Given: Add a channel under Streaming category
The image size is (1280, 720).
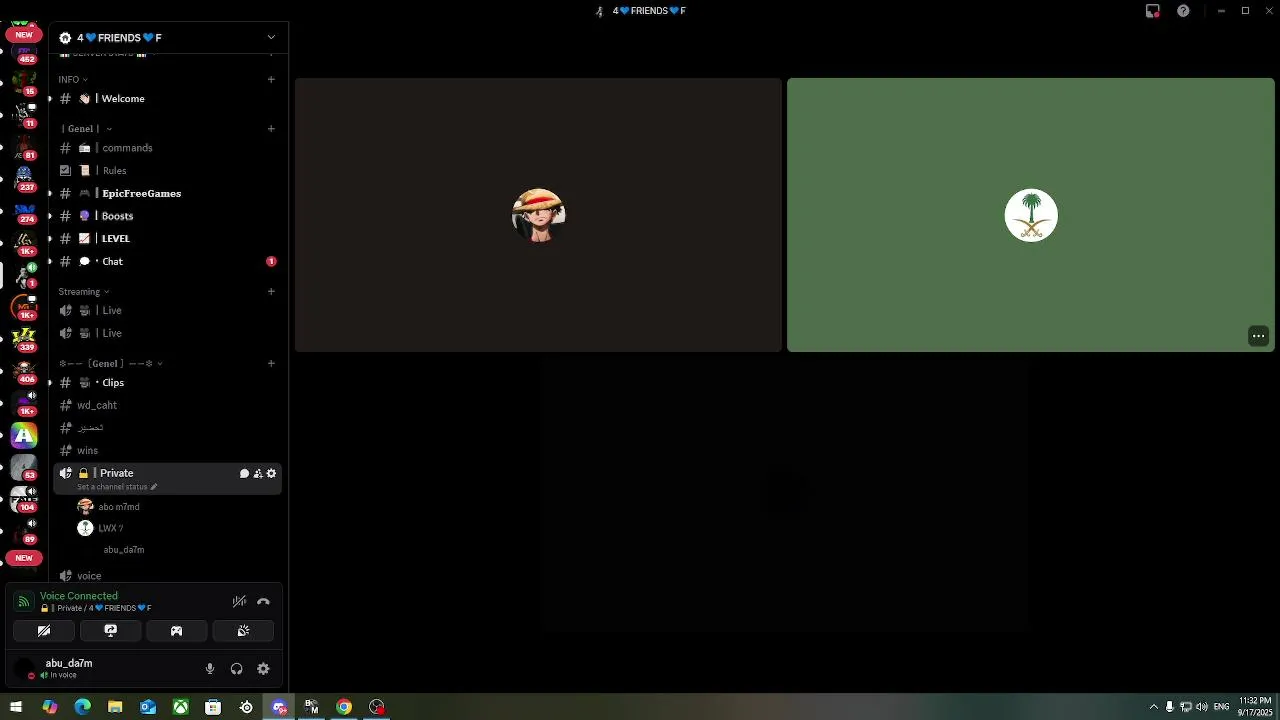Looking at the screenshot, I should (x=271, y=292).
